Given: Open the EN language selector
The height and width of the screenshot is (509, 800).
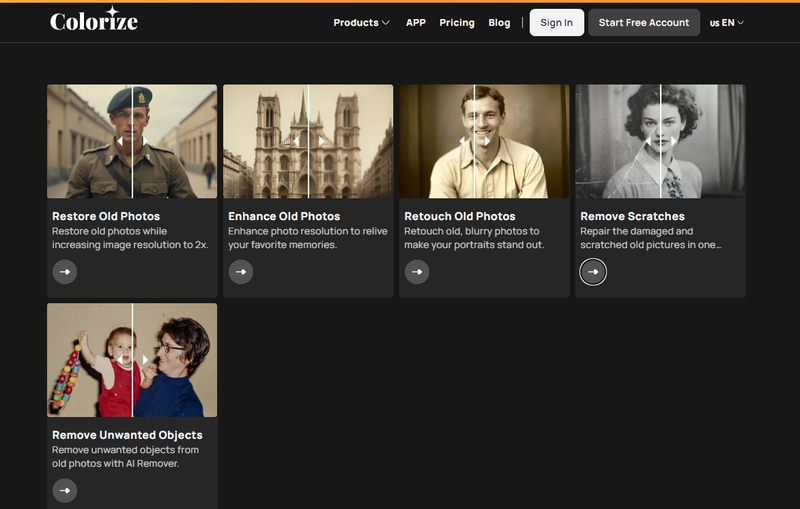Looking at the screenshot, I should click(x=727, y=22).
